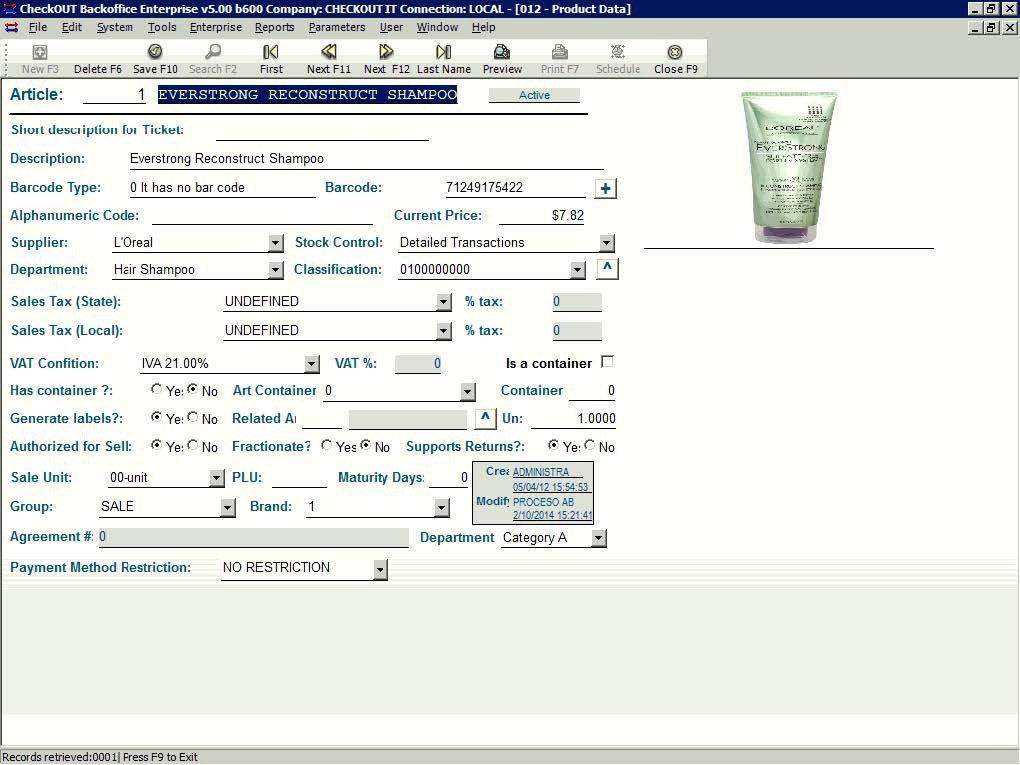Jump to Last record icon
Viewport: 1020px width, 765px height.
tap(443, 52)
